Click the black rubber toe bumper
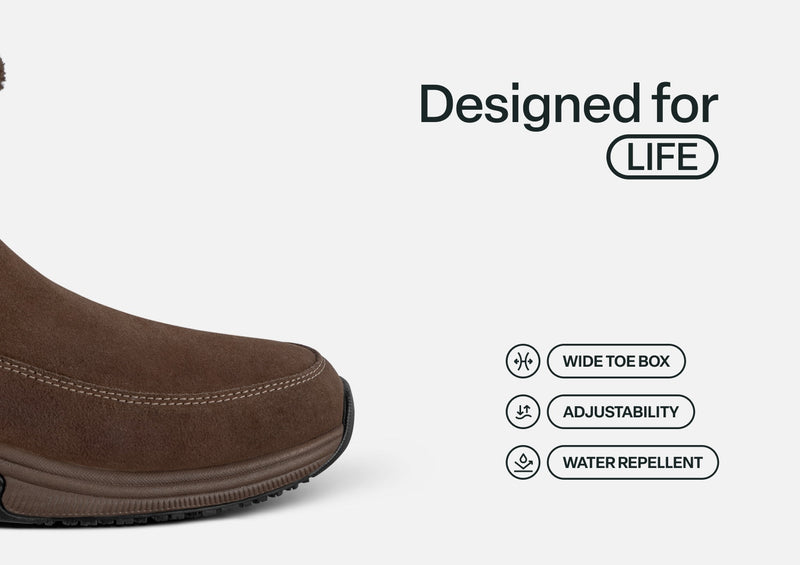The image size is (800, 565). pyautogui.click(x=346, y=421)
